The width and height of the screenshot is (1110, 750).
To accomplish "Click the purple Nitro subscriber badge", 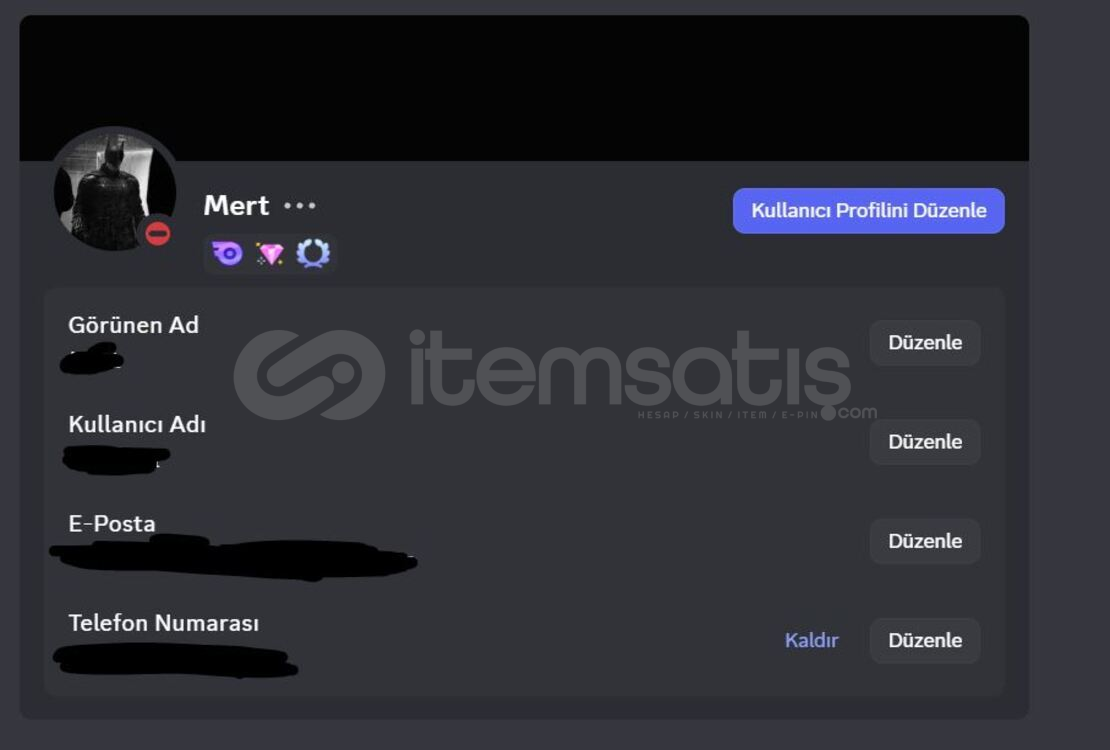I will (227, 254).
